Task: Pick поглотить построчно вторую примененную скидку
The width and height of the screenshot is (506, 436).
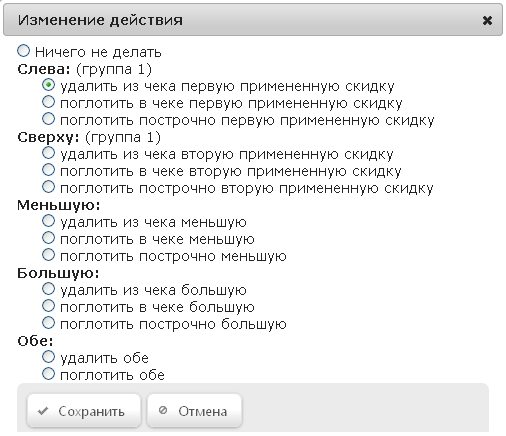Action: click(48, 187)
